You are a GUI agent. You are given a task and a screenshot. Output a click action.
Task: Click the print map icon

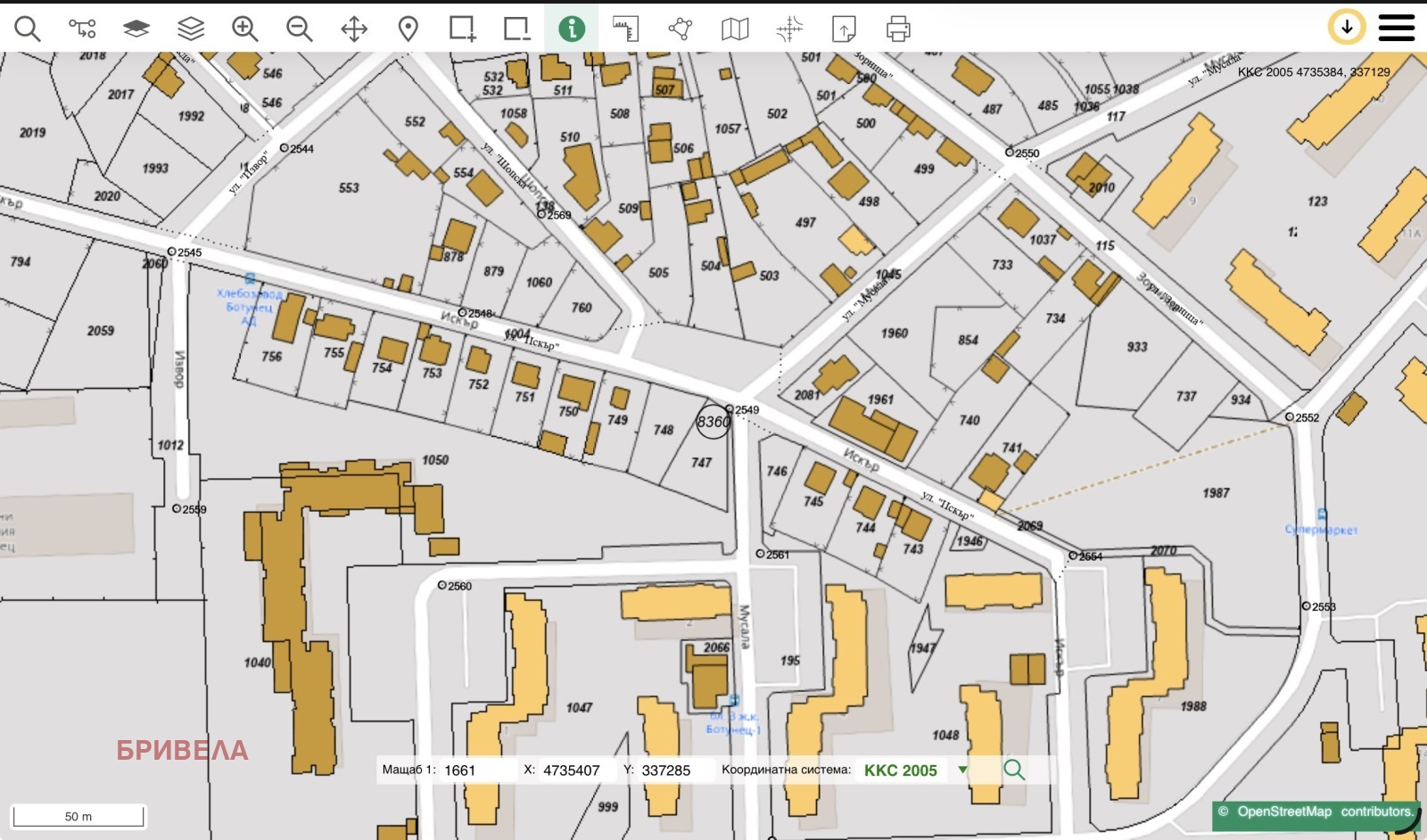(898, 29)
